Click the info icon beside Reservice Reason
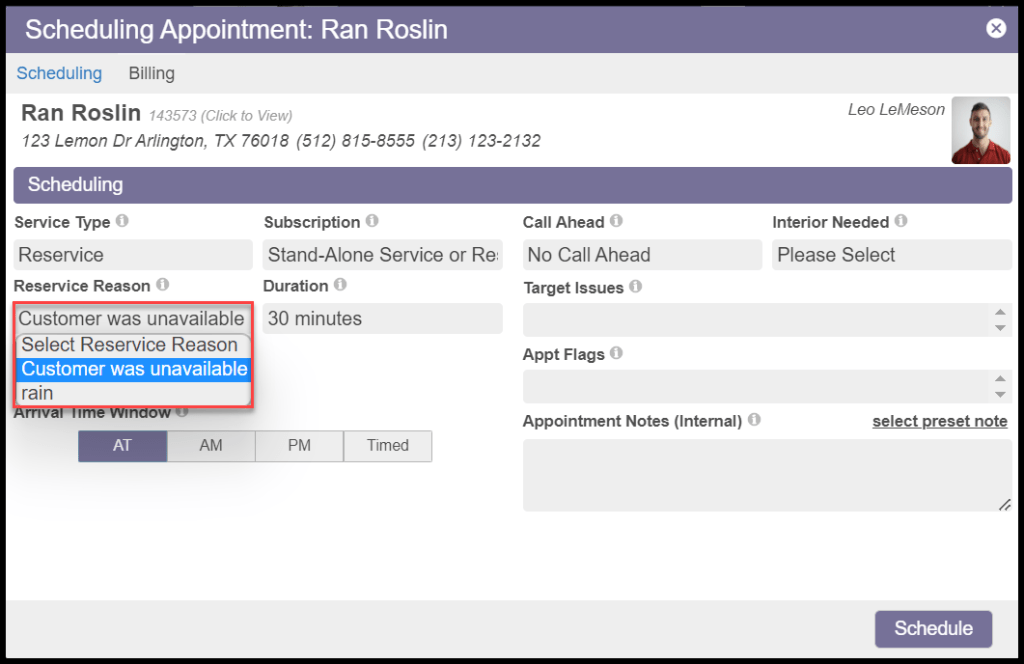 tap(163, 285)
